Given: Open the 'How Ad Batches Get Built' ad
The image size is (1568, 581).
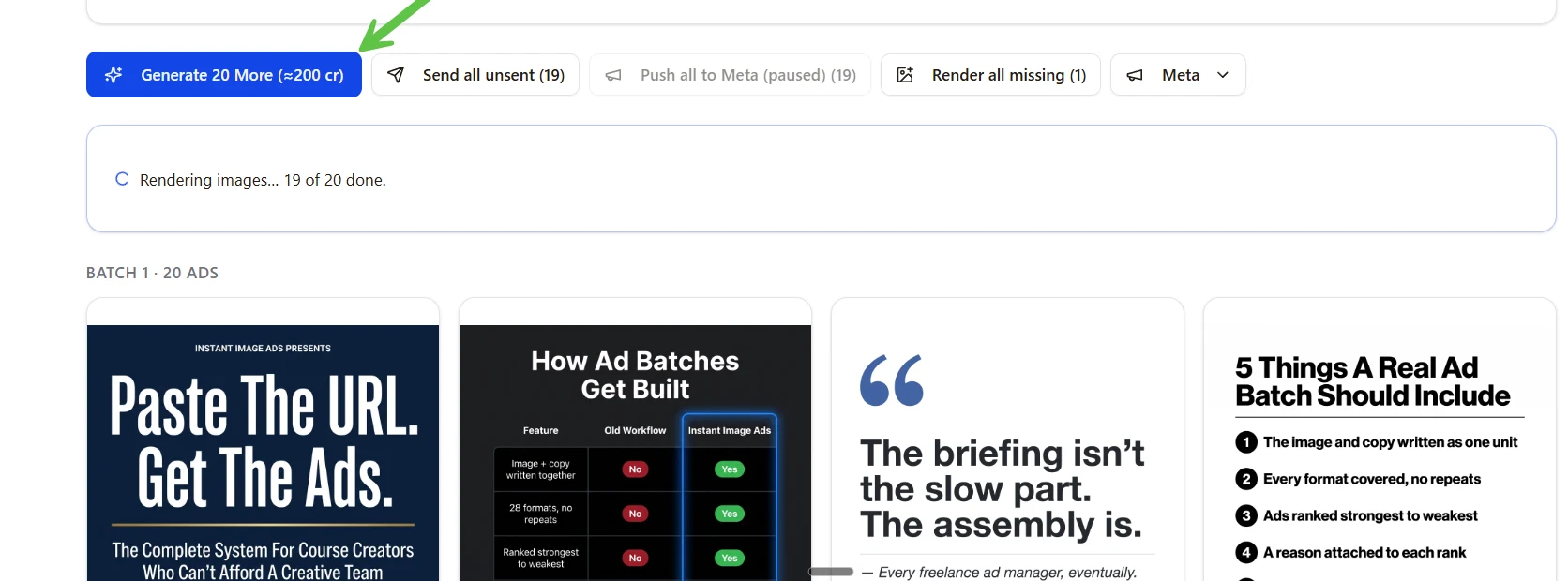Looking at the screenshot, I should click(x=635, y=439).
